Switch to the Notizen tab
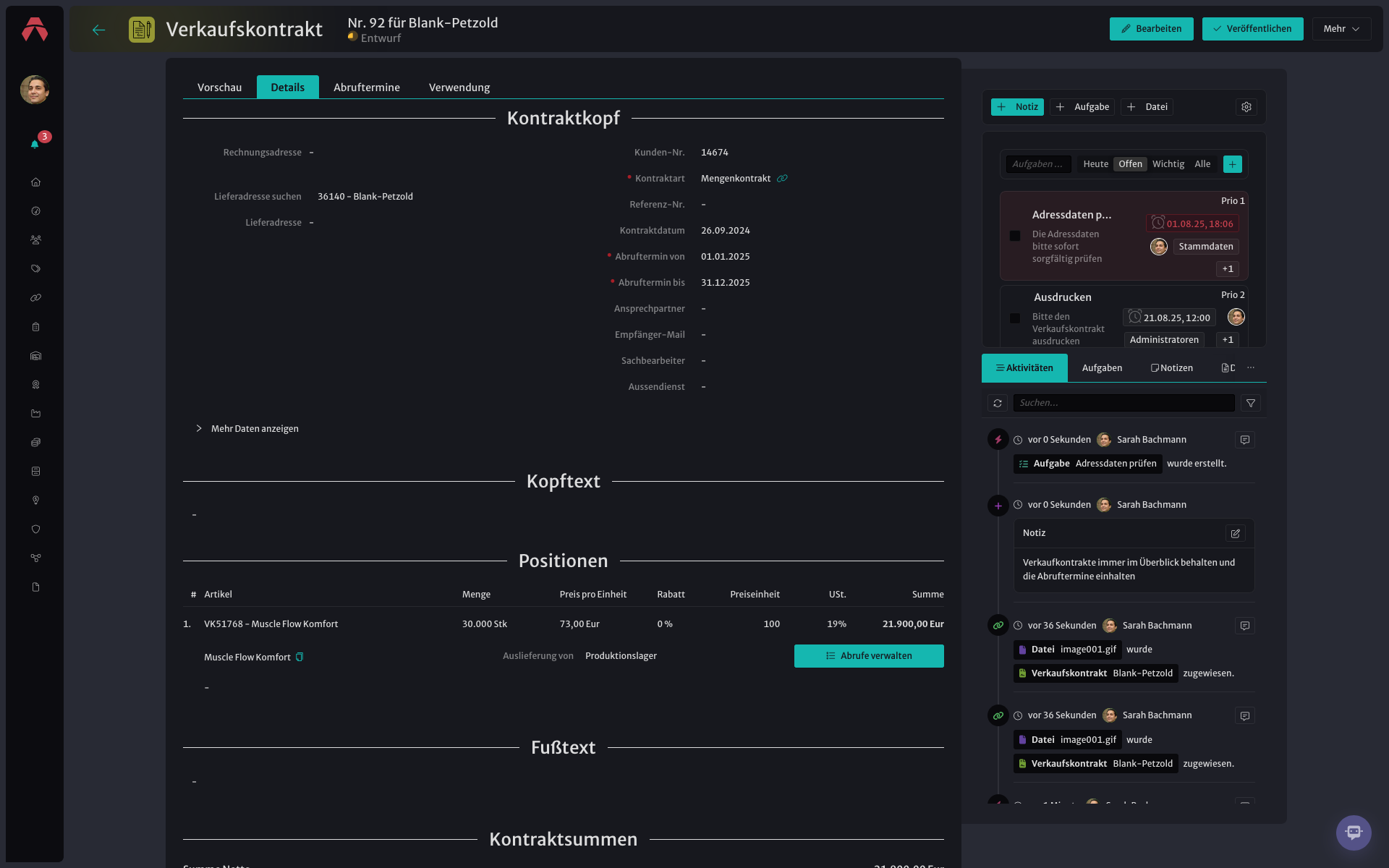The height and width of the screenshot is (868, 1389). (x=1171, y=368)
